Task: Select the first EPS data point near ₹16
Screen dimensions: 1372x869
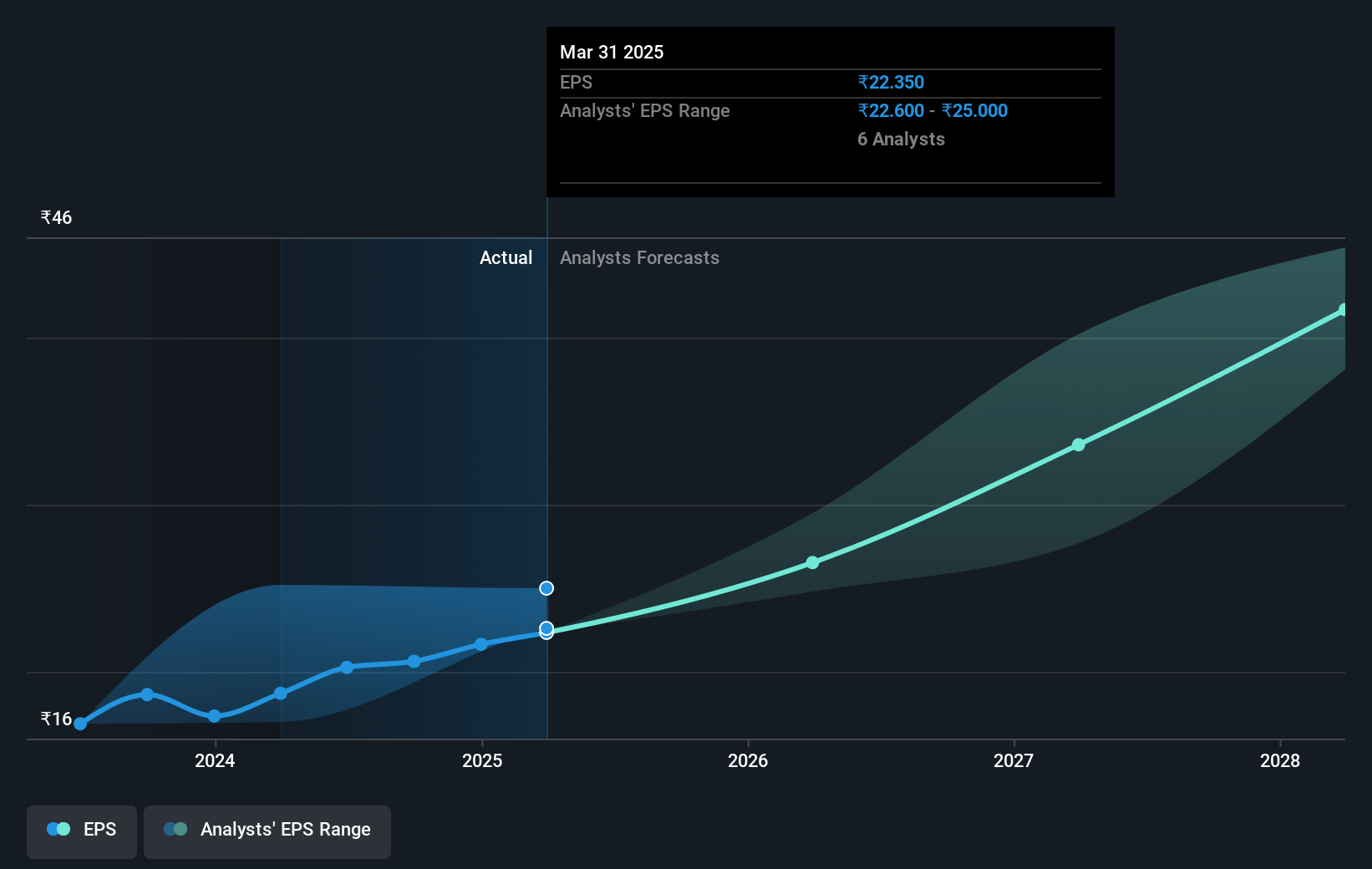Action: [x=80, y=724]
